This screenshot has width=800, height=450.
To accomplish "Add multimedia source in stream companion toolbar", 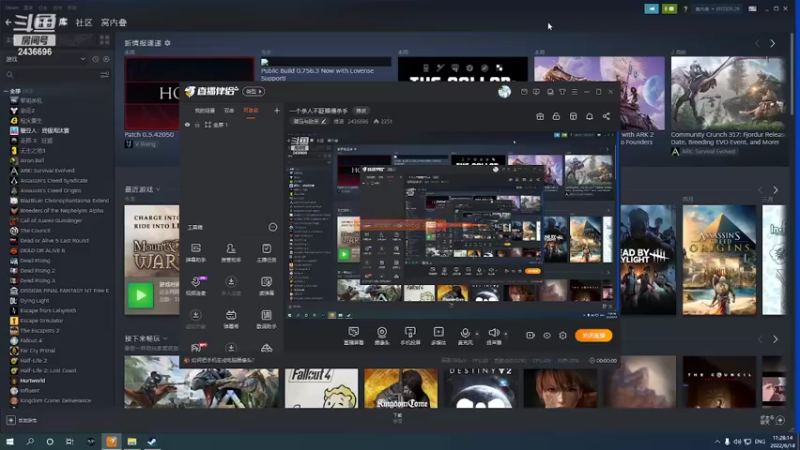I will click(438, 335).
